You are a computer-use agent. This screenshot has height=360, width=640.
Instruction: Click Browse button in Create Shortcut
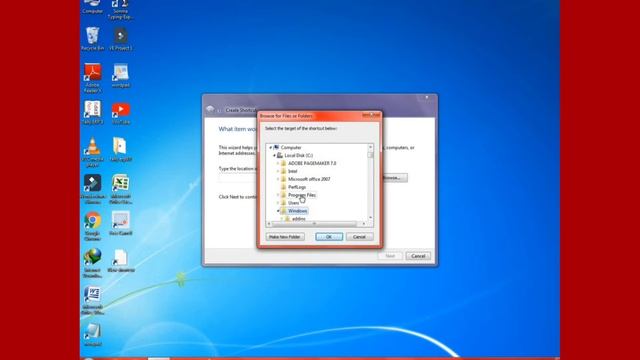point(392,178)
